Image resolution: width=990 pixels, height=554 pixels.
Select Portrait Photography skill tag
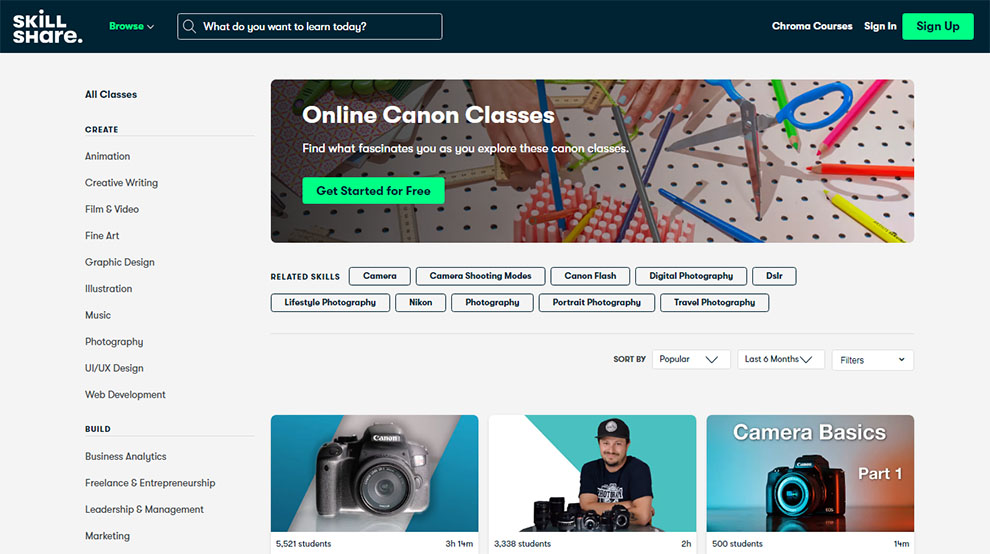click(597, 303)
